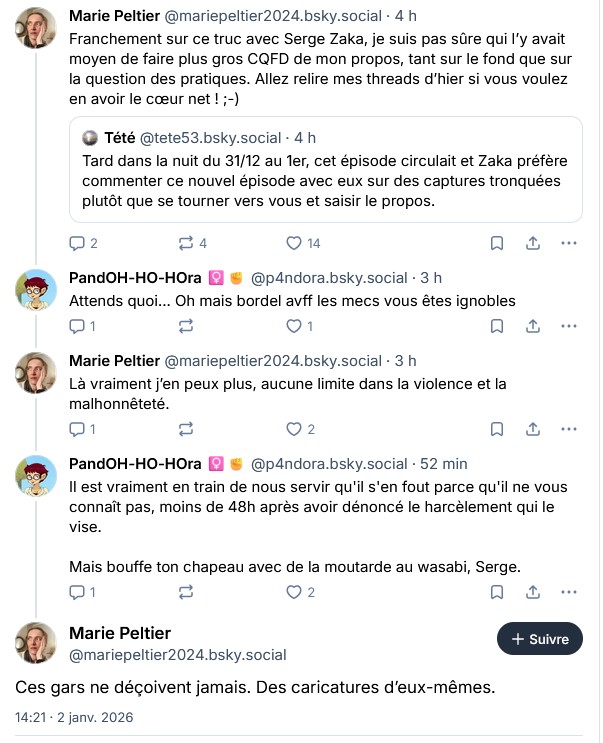Open more options on "bouffe ton chapeau" post
Screen dimensions: 603x743
[569, 592]
